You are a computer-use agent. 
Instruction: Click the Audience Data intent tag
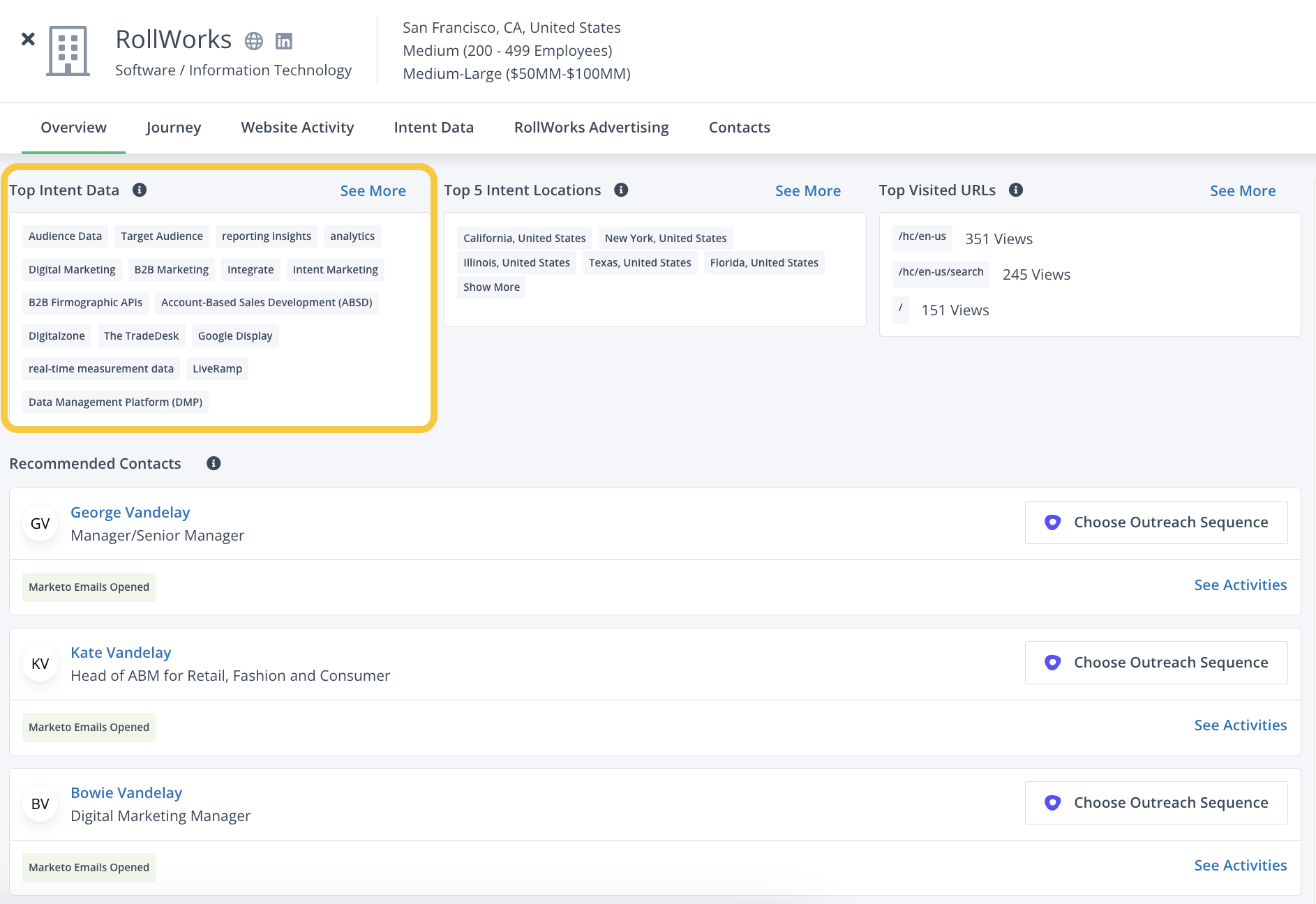pyautogui.click(x=65, y=236)
